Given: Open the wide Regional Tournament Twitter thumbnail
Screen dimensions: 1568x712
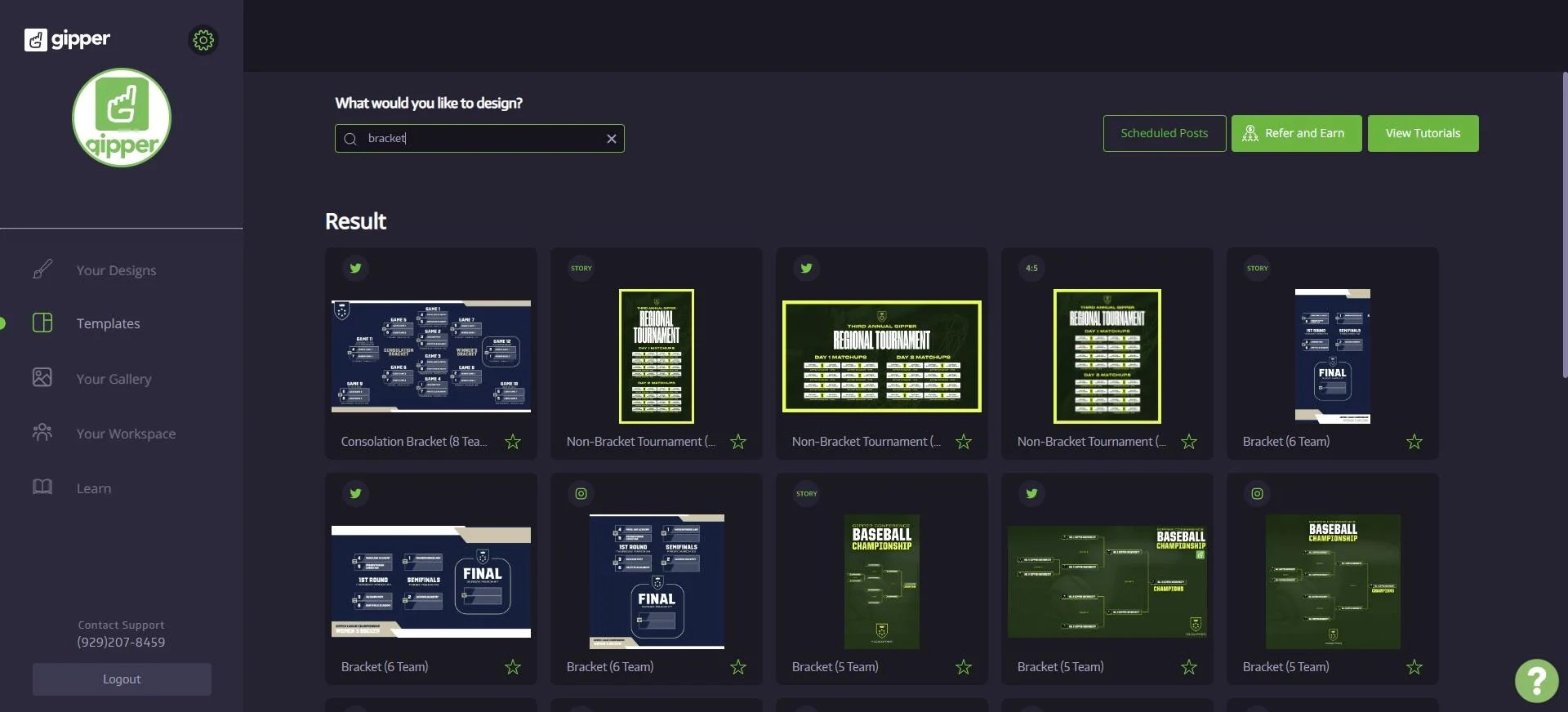Looking at the screenshot, I should (882, 356).
